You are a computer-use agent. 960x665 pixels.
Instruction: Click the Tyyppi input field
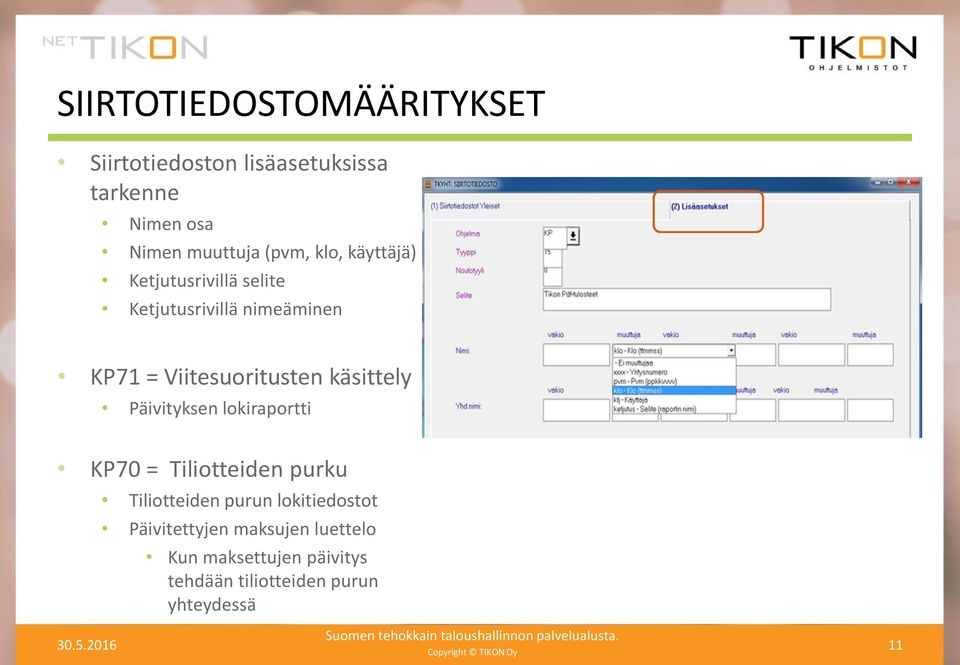(552, 257)
